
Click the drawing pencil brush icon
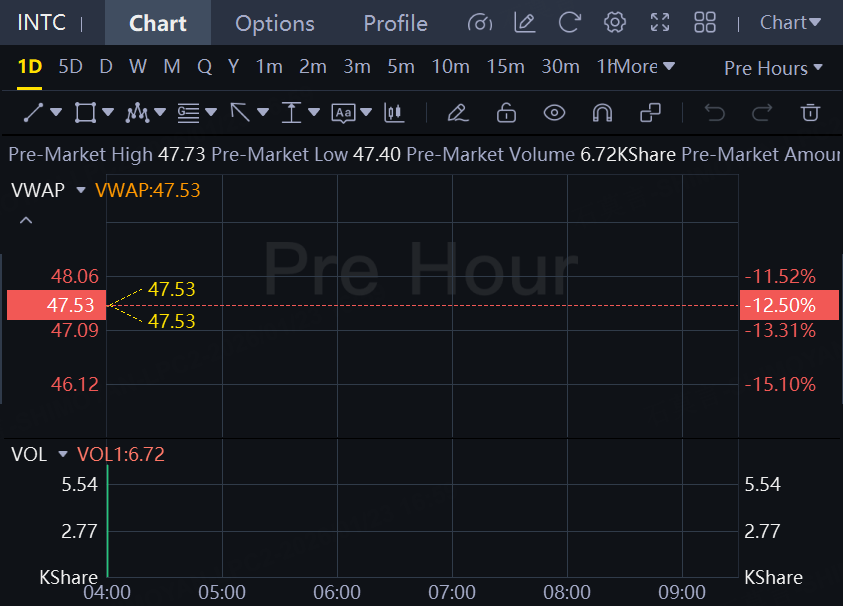[x=458, y=113]
